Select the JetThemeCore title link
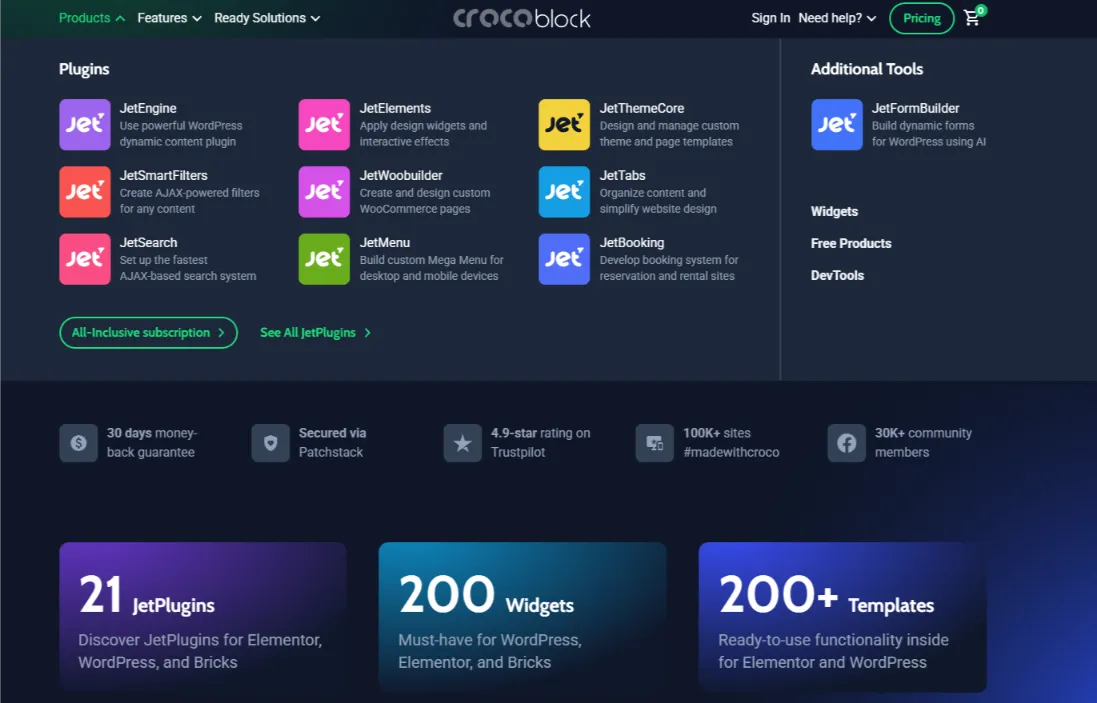1097x703 pixels. tap(642, 108)
